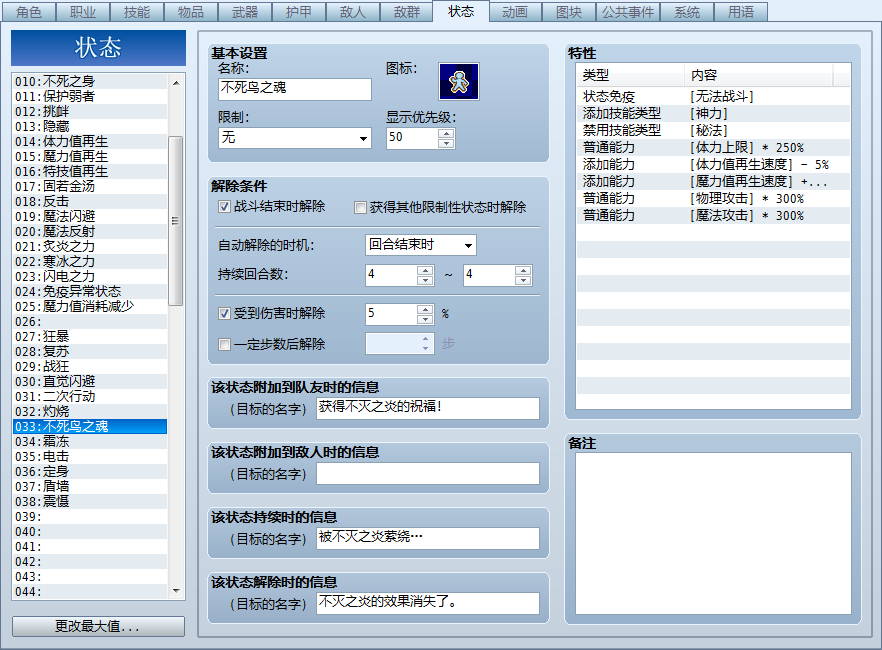Click the state list scroll down arrow

pyautogui.click(x=176, y=590)
